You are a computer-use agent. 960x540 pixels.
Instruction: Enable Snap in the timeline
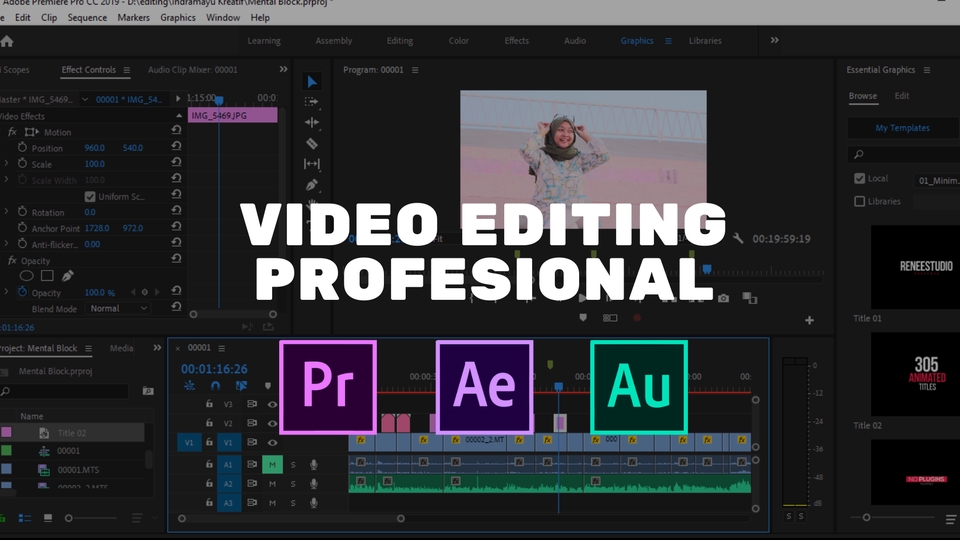point(216,386)
